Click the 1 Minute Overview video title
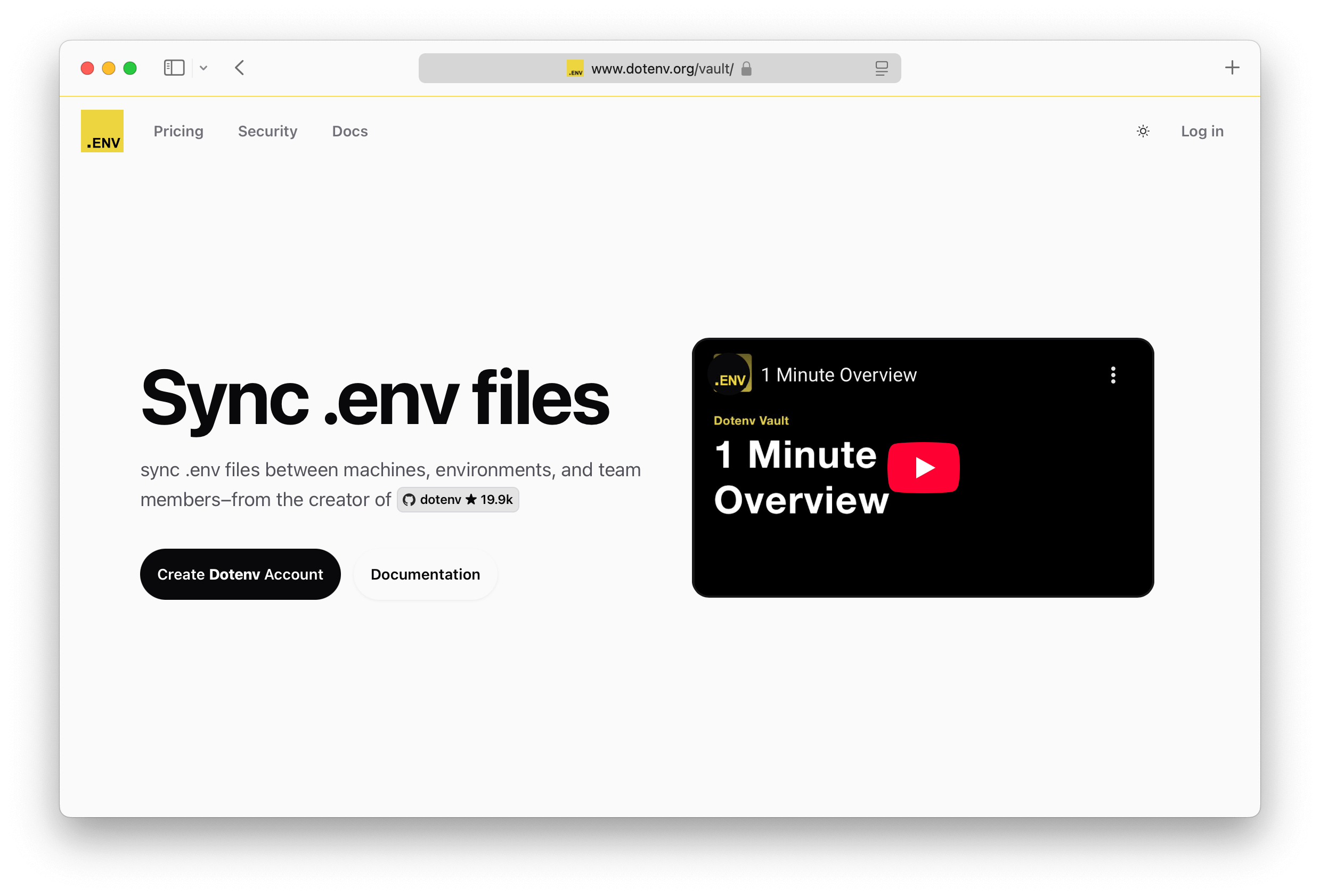Screen dimensions: 1320x896 [x=838, y=375]
